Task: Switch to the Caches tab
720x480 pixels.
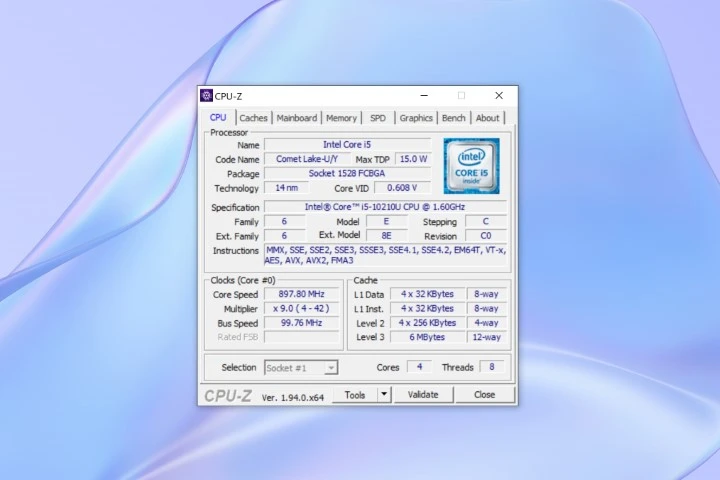Action: (x=253, y=118)
